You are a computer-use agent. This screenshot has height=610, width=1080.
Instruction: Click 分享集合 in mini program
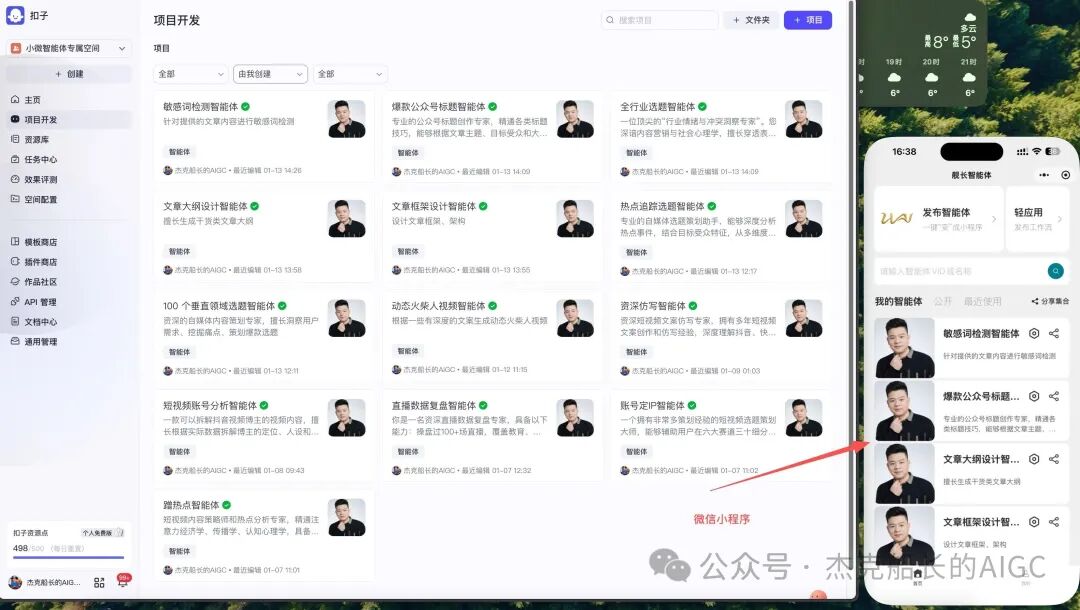click(1050, 302)
